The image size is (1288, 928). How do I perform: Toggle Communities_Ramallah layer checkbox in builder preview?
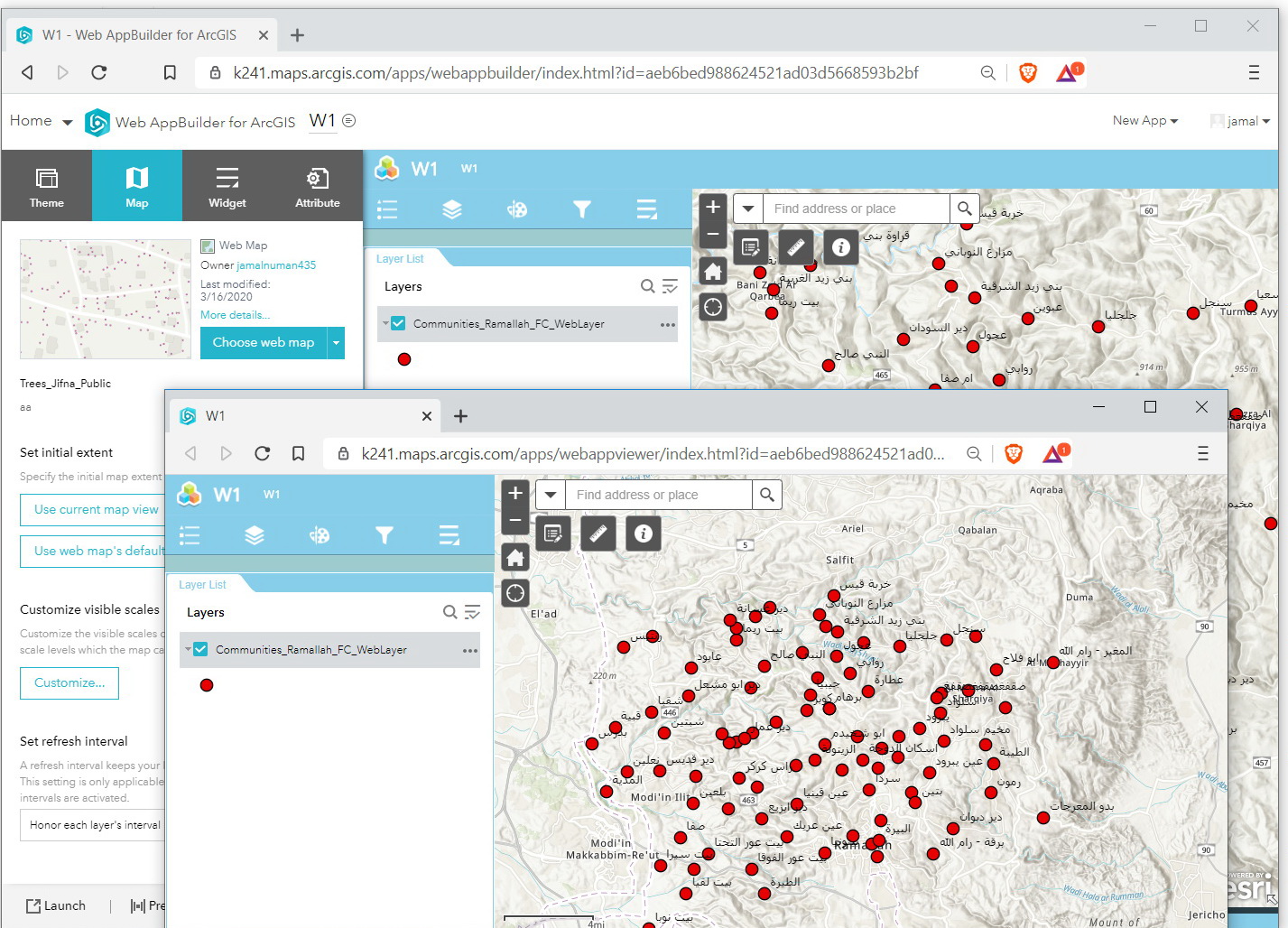[x=398, y=323]
